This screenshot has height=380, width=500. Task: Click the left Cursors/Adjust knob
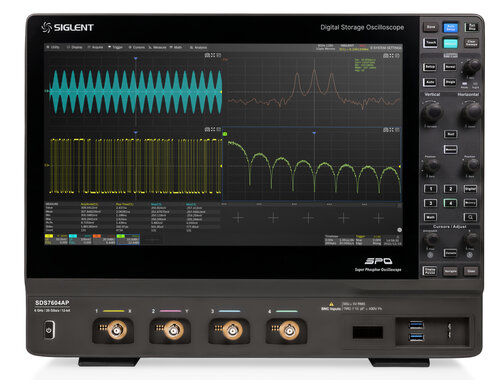coord(431,239)
